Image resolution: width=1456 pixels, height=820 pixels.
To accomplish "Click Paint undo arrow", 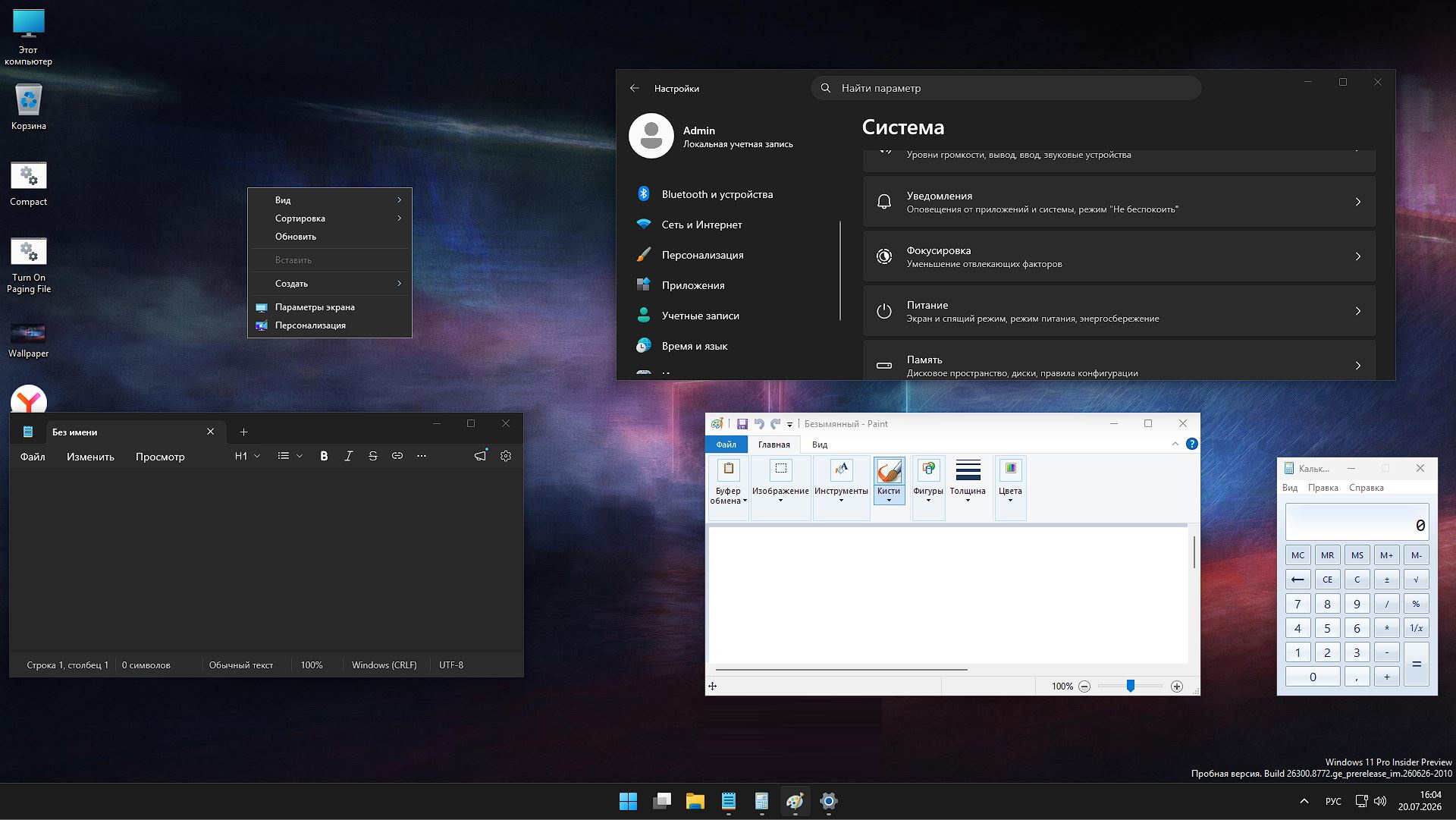I will [x=758, y=424].
